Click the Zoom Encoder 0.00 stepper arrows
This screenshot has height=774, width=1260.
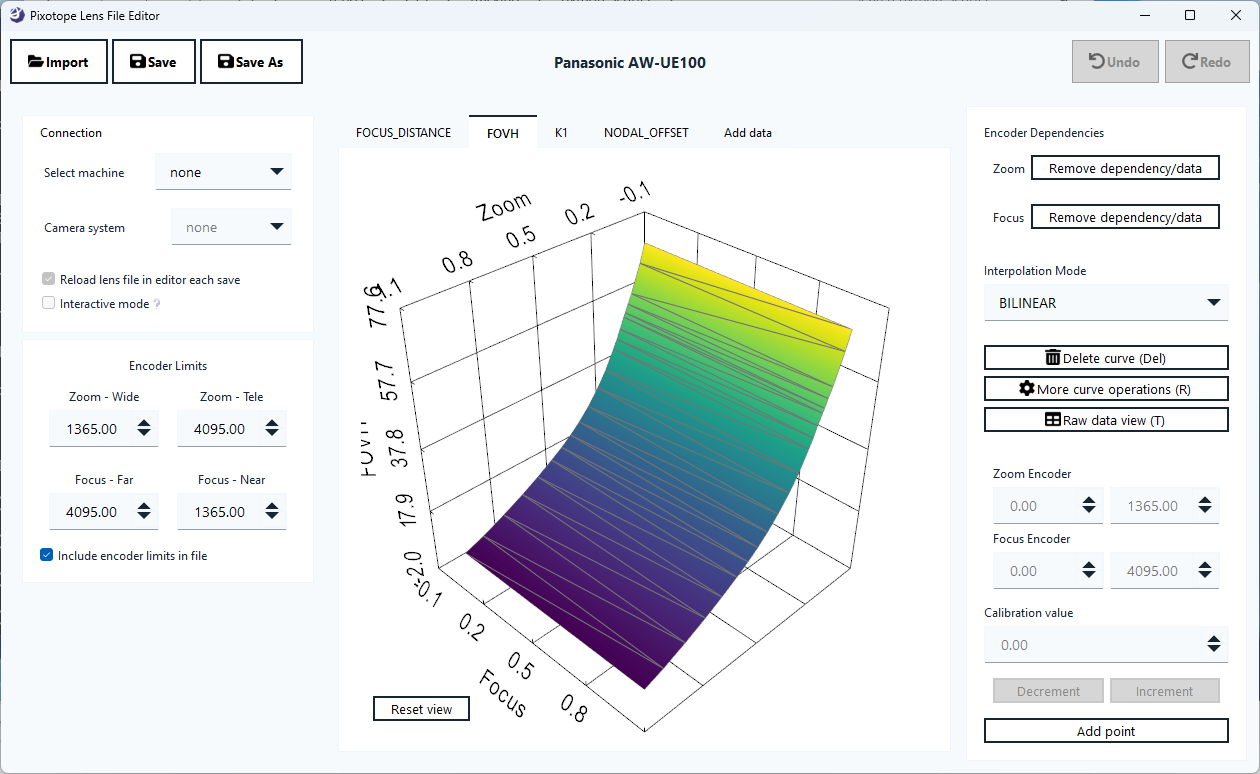(1089, 506)
